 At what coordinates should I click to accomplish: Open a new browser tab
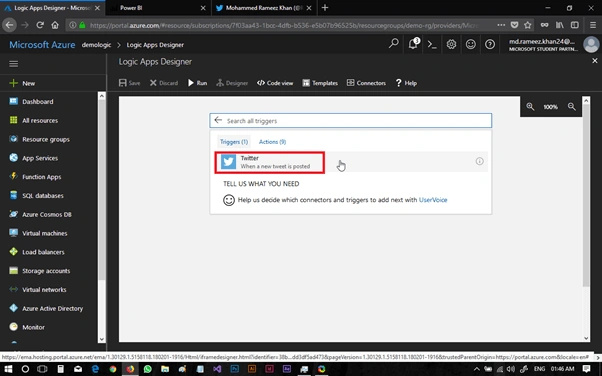(x=325, y=8)
